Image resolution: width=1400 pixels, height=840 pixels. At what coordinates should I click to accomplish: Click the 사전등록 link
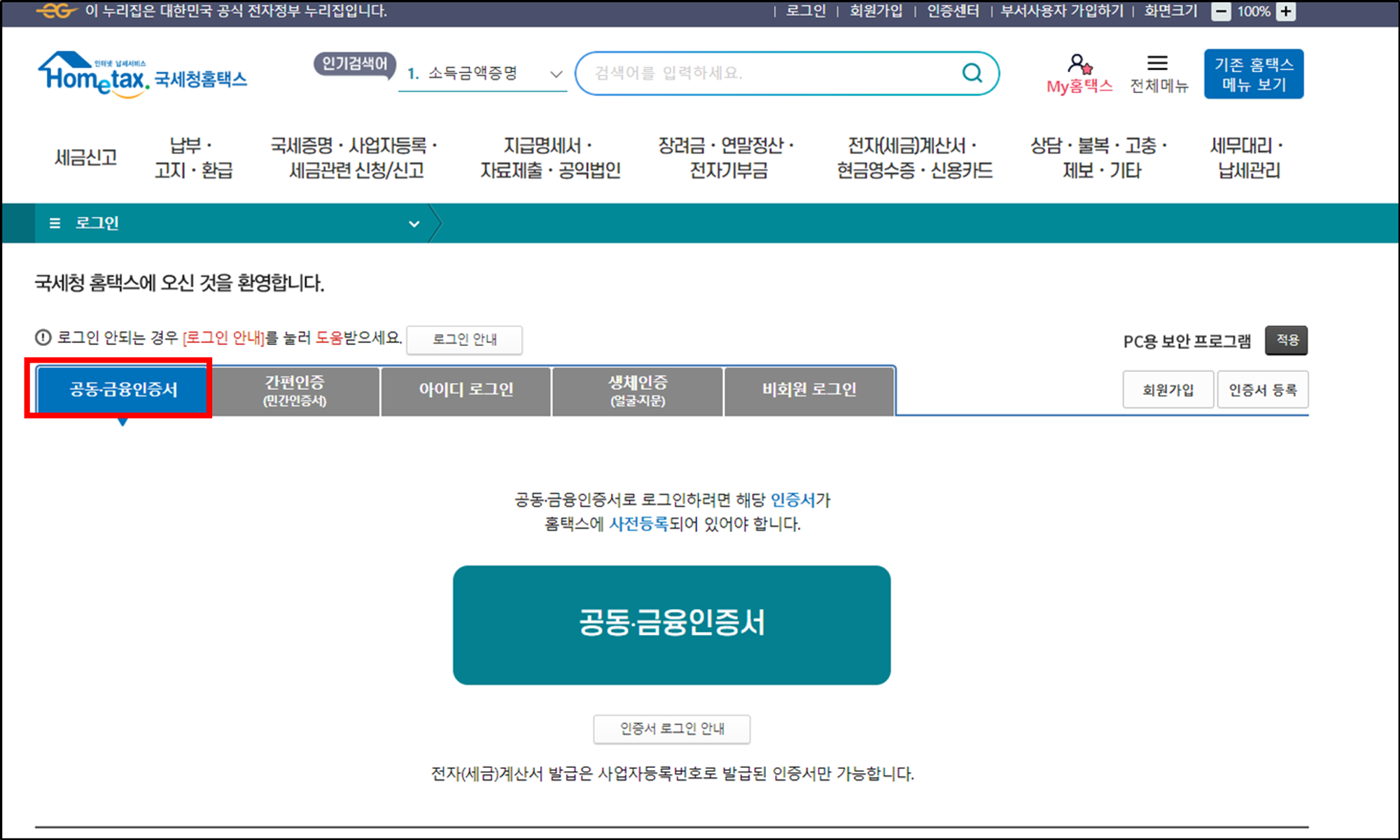point(638,524)
